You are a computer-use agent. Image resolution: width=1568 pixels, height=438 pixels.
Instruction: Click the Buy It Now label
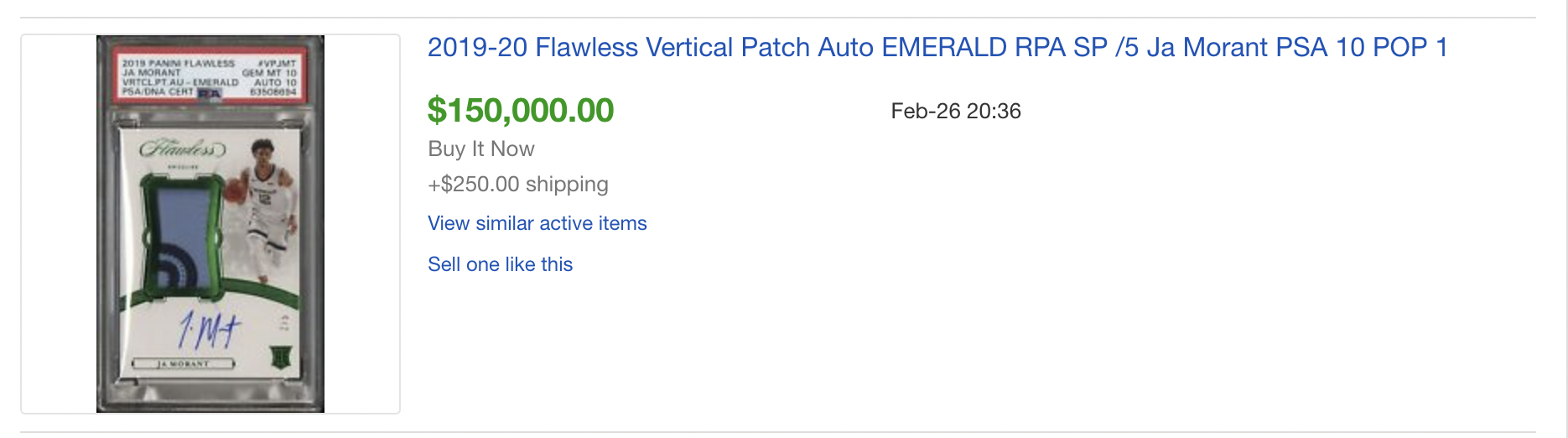[481, 149]
